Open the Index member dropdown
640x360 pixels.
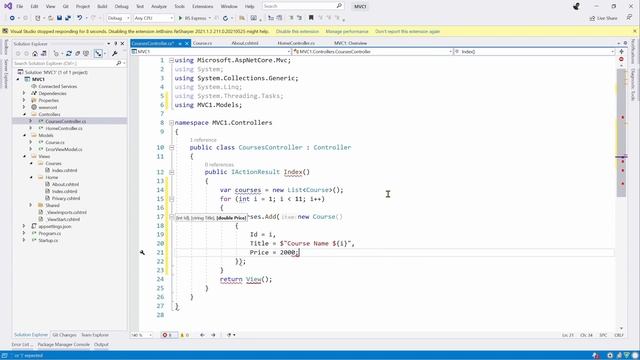[535, 52]
